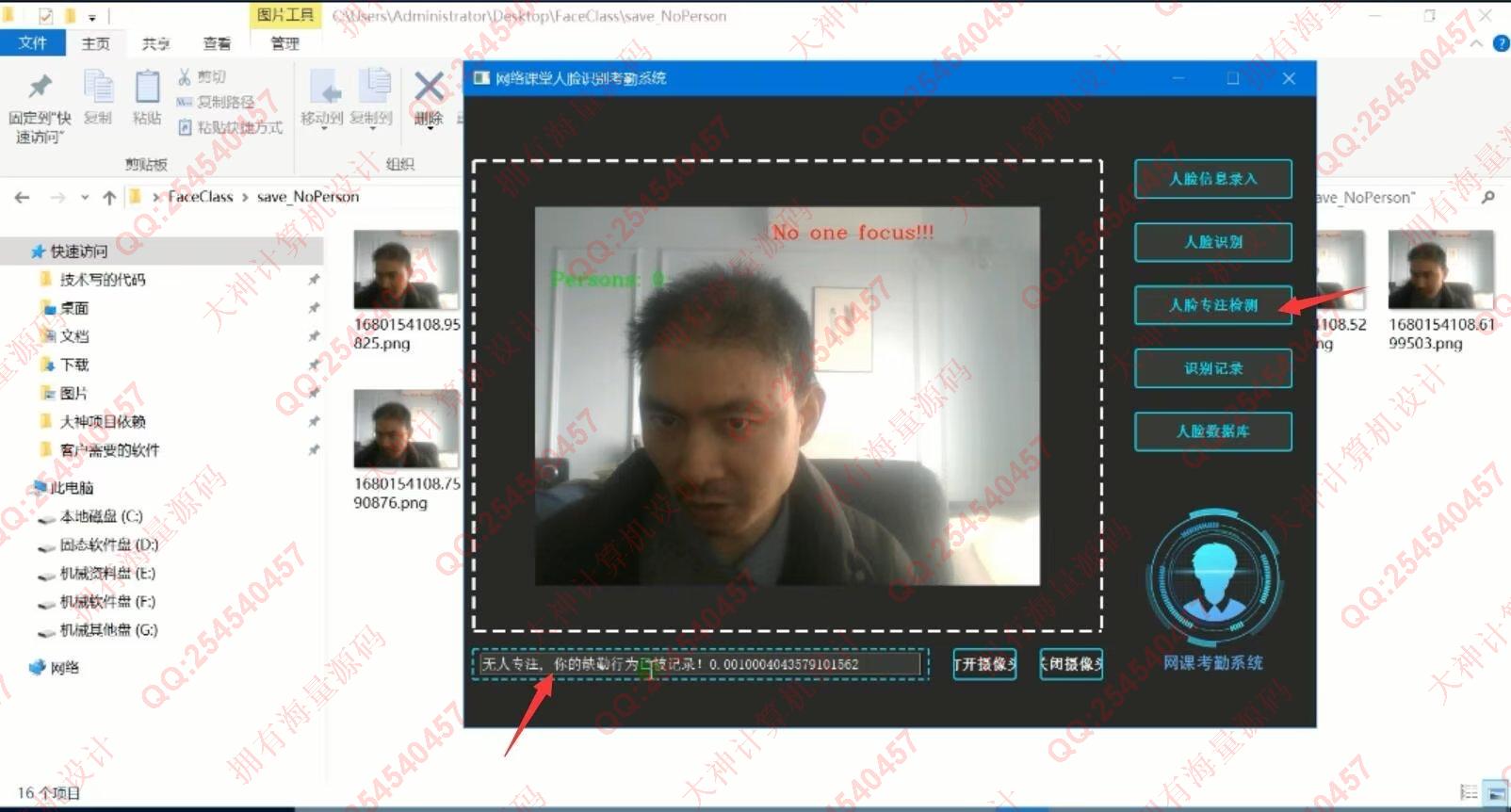Click the 图片工具 contextual tab header
Viewport: 1511px width, 812px height.
click(285, 15)
